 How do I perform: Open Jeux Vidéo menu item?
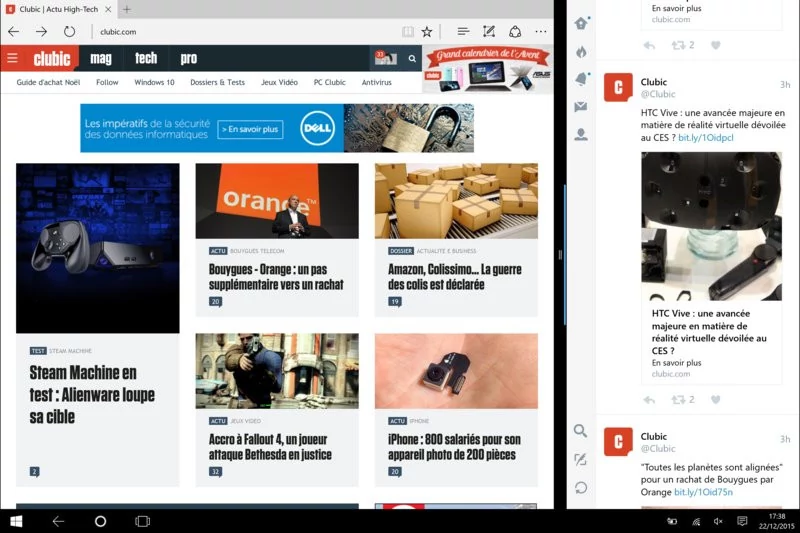click(279, 82)
